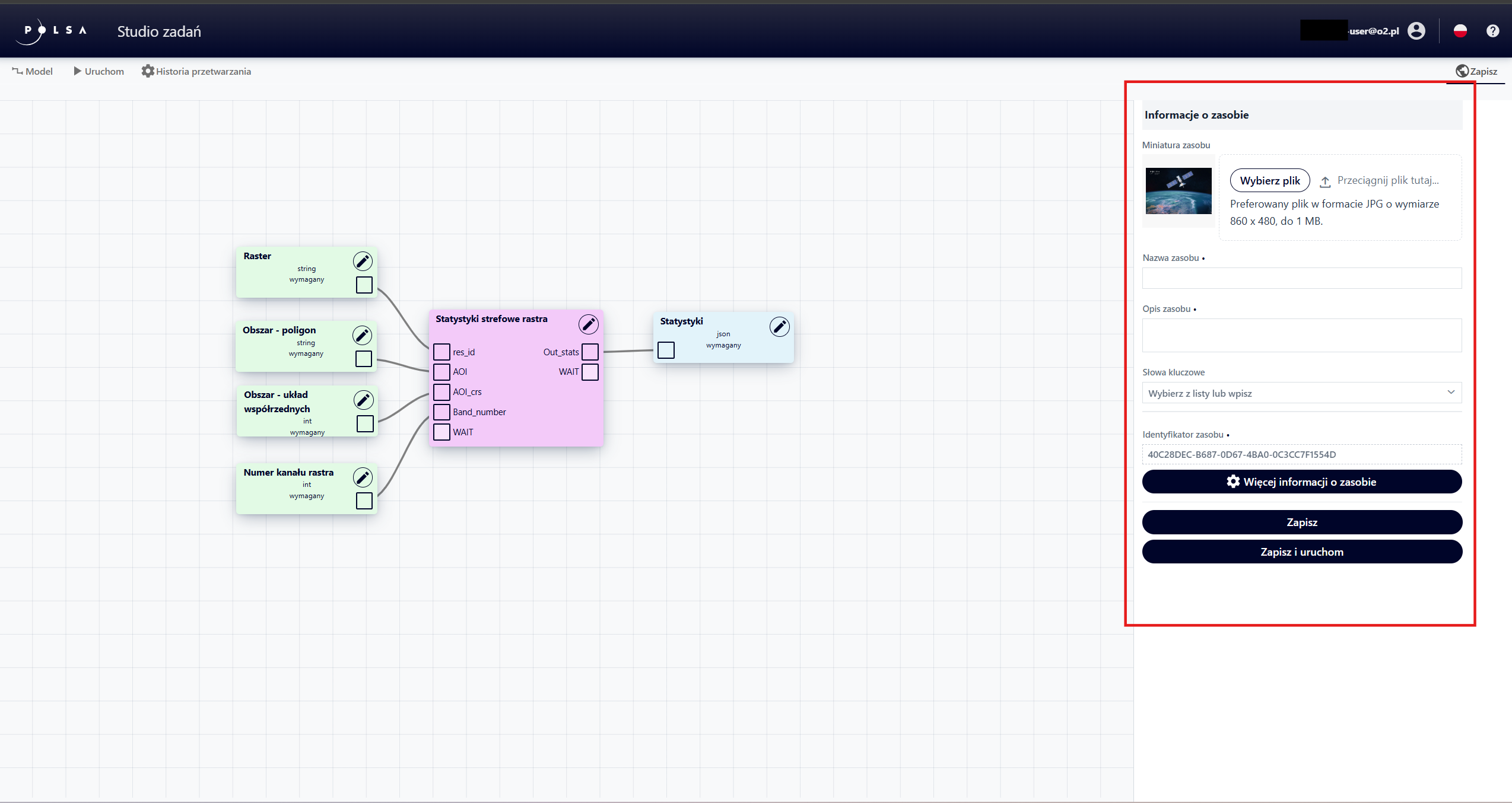1512x803 pixels.
Task: Click the Wybierz plik button
Action: 1269,180
